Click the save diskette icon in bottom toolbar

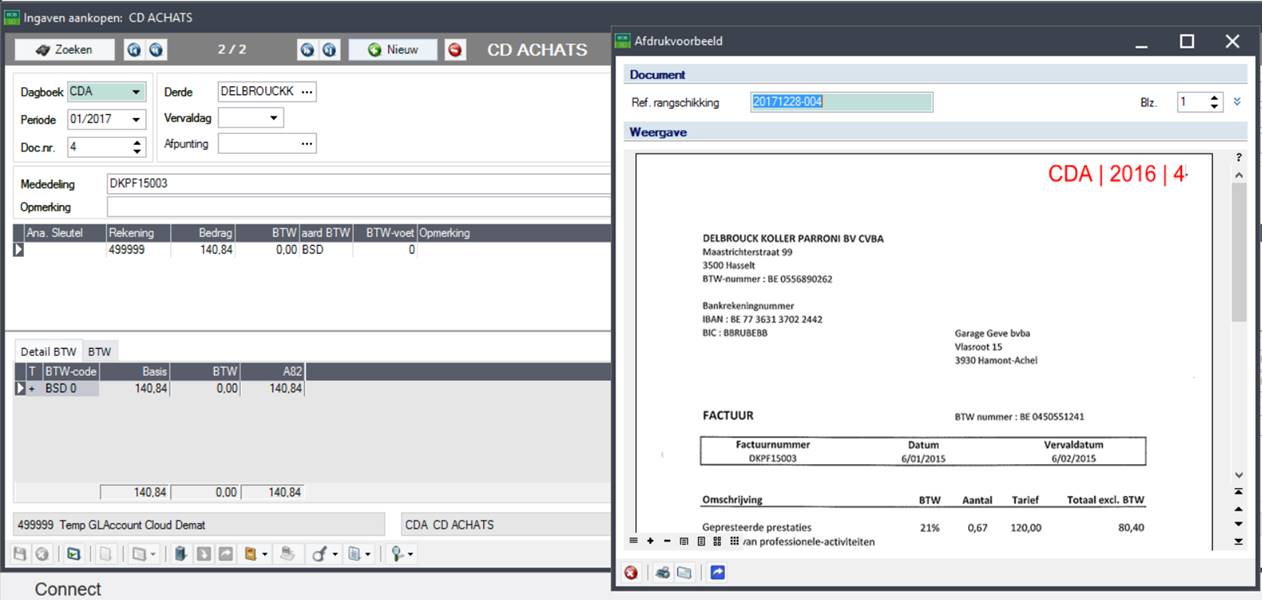(x=20, y=553)
